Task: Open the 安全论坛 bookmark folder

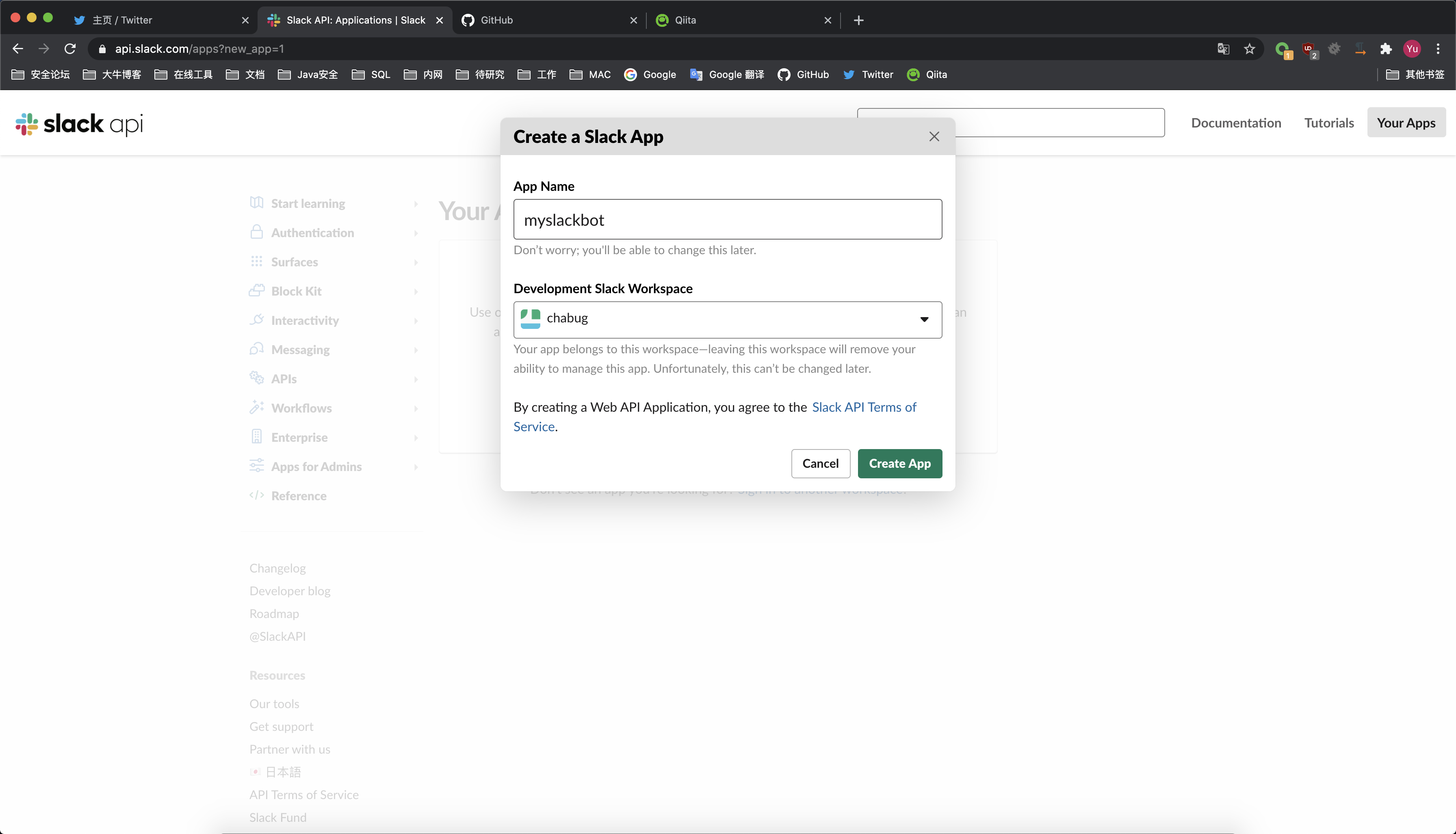Action: (41, 74)
